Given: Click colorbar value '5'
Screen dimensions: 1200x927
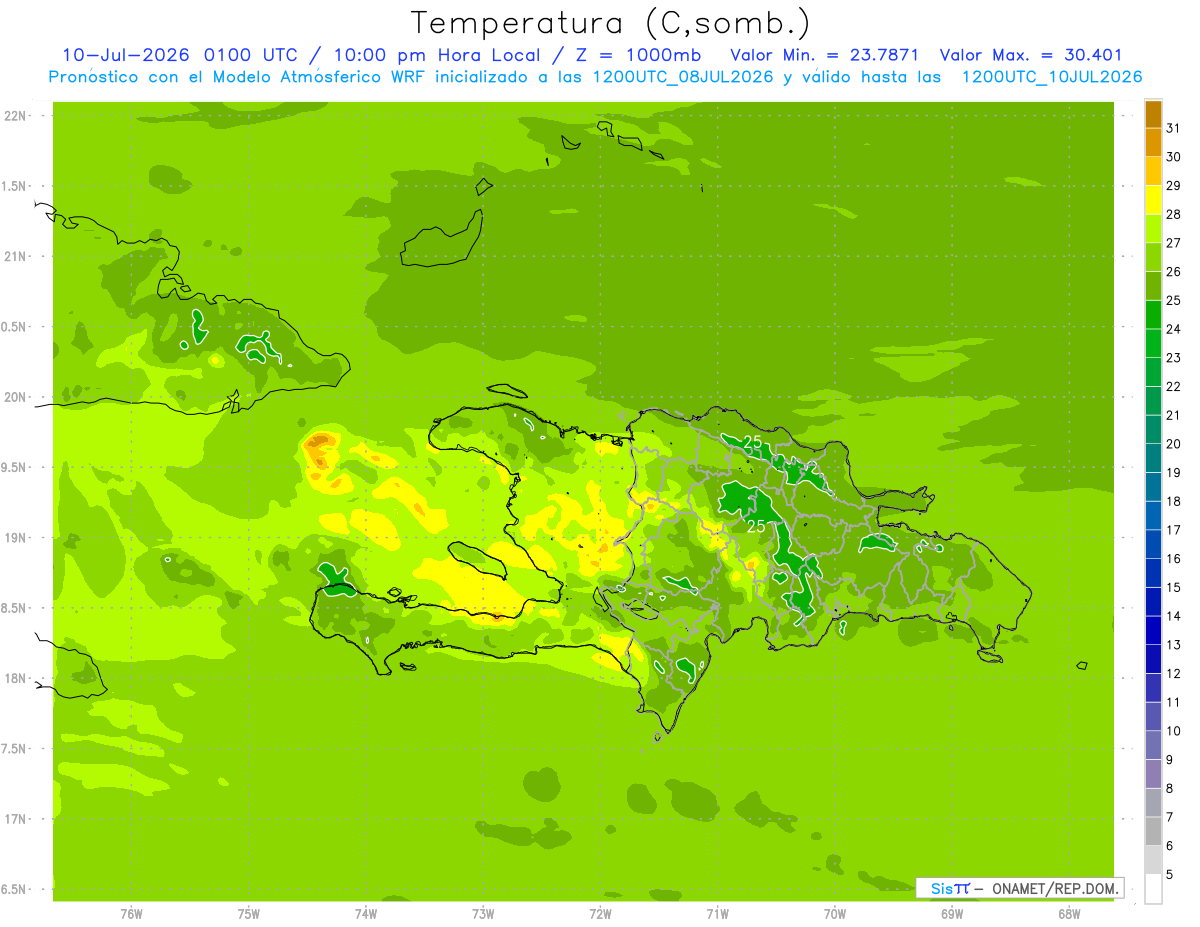Looking at the screenshot, I should (1170, 875).
